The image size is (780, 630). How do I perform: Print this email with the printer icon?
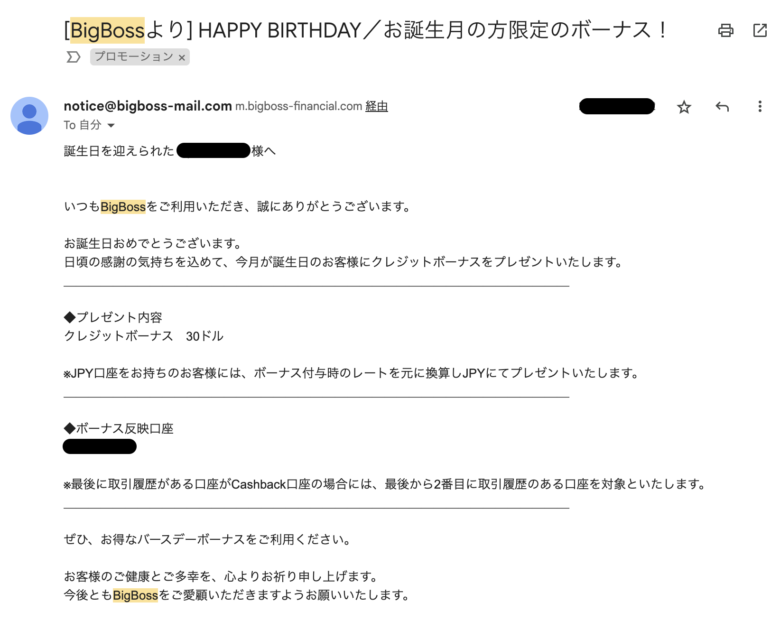[725, 31]
